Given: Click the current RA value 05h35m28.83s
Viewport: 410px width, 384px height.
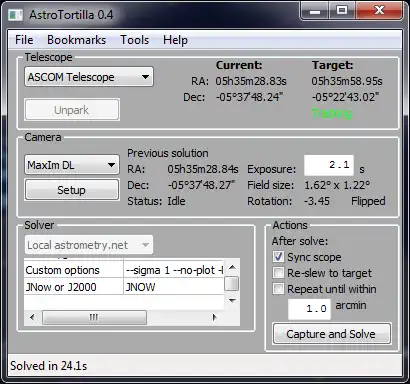Looking at the screenshot, I should tap(251, 81).
